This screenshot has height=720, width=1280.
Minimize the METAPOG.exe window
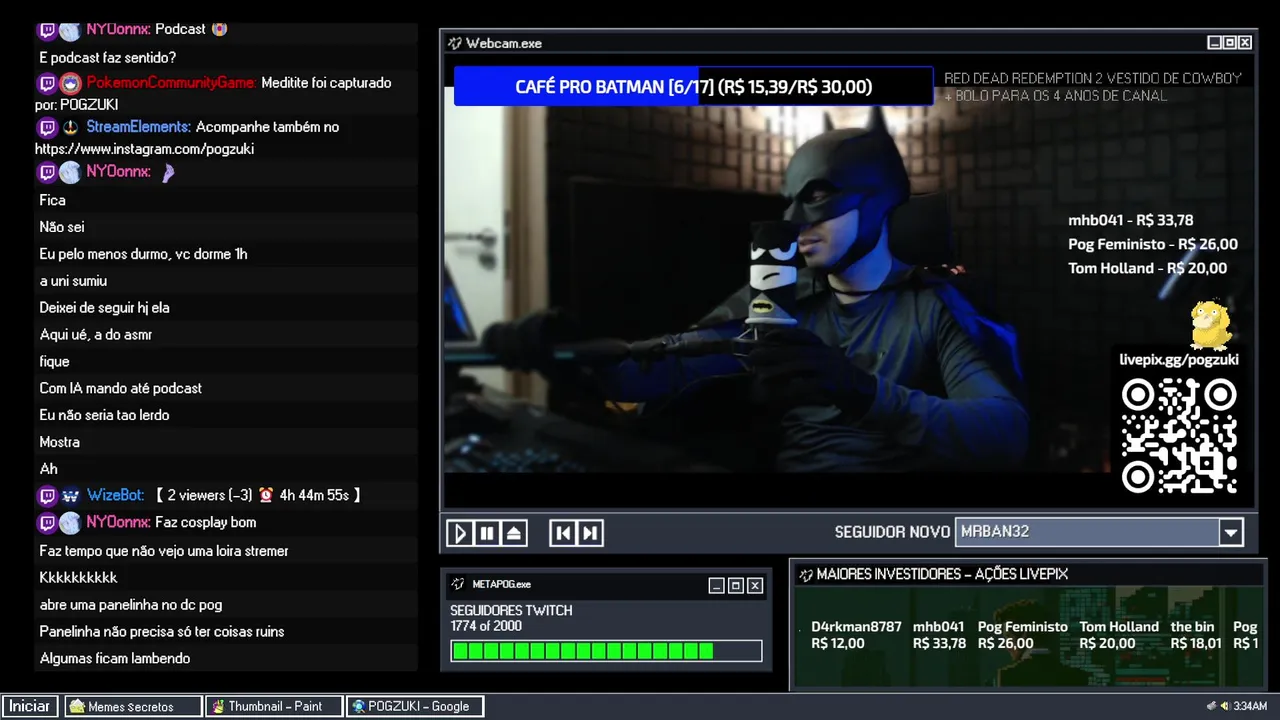716,586
